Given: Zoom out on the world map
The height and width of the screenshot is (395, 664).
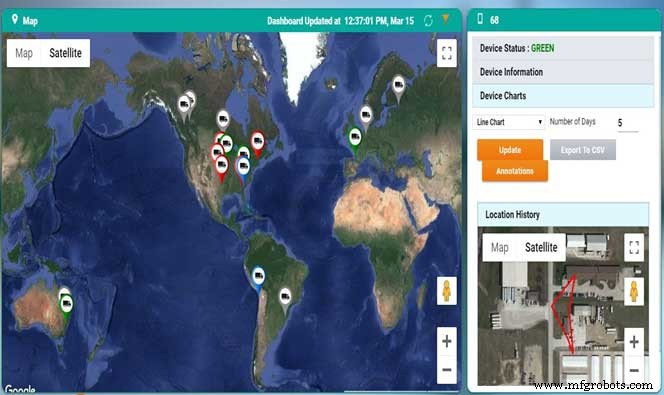Looking at the screenshot, I should 446,370.
